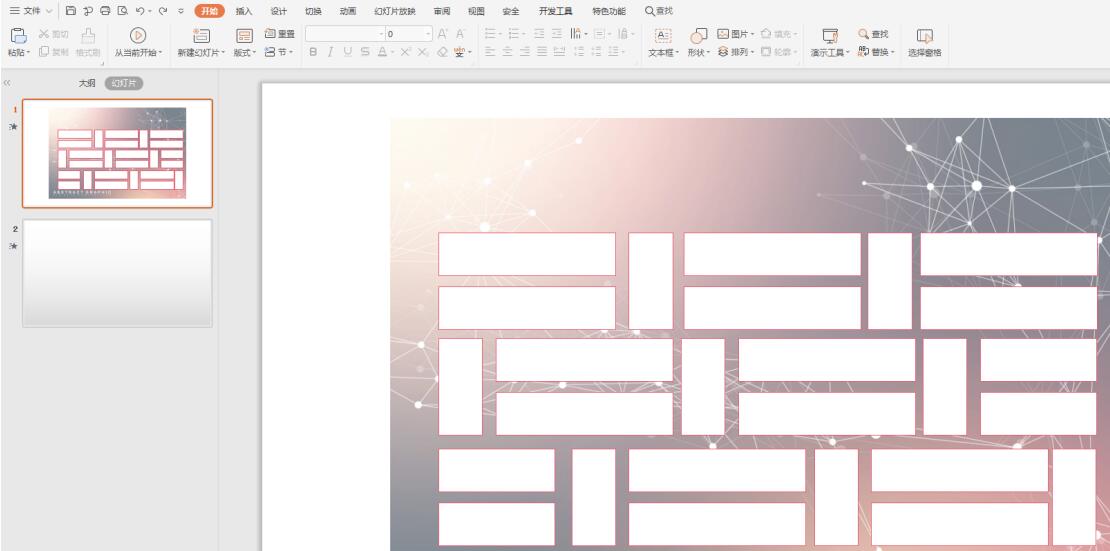This screenshot has height=551, width=1110.
Task: Click the 形状 (Shapes) icon
Action: pyautogui.click(x=699, y=36)
